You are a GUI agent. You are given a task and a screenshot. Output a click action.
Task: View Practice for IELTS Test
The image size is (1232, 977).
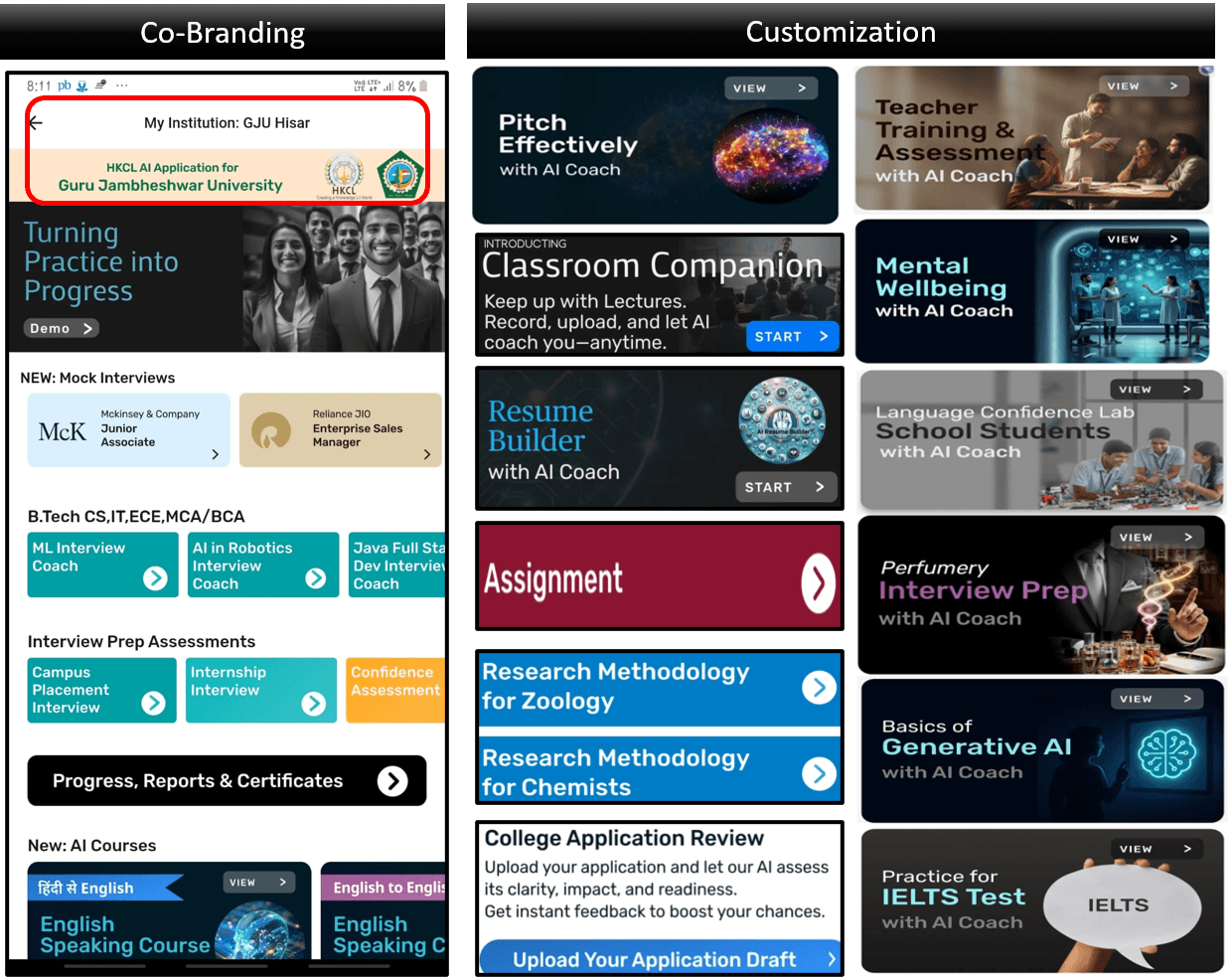tap(1156, 849)
